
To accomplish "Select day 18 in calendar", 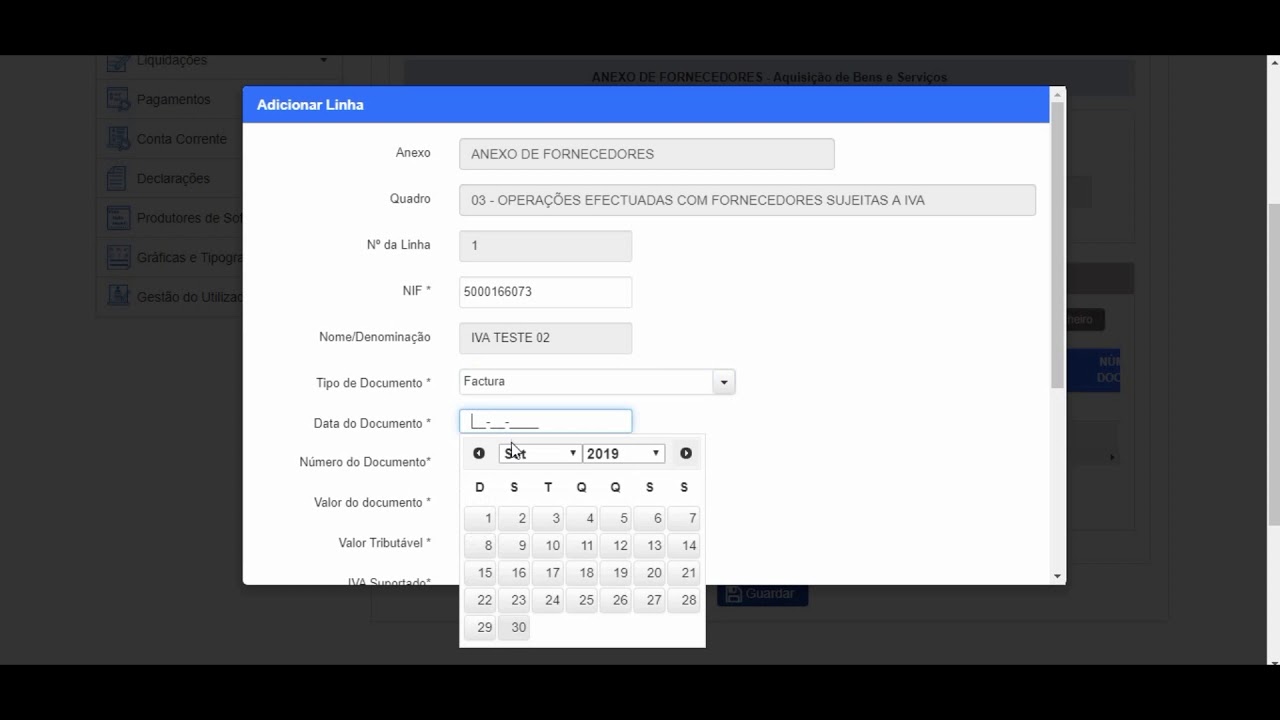I will [x=582, y=573].
